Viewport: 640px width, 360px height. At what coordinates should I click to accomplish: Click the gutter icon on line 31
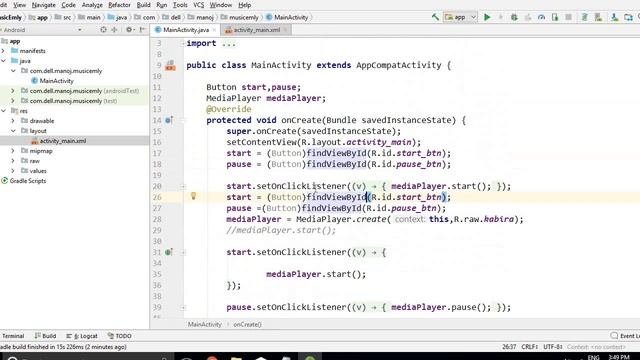pyautogui.click(x=169, y=252)
